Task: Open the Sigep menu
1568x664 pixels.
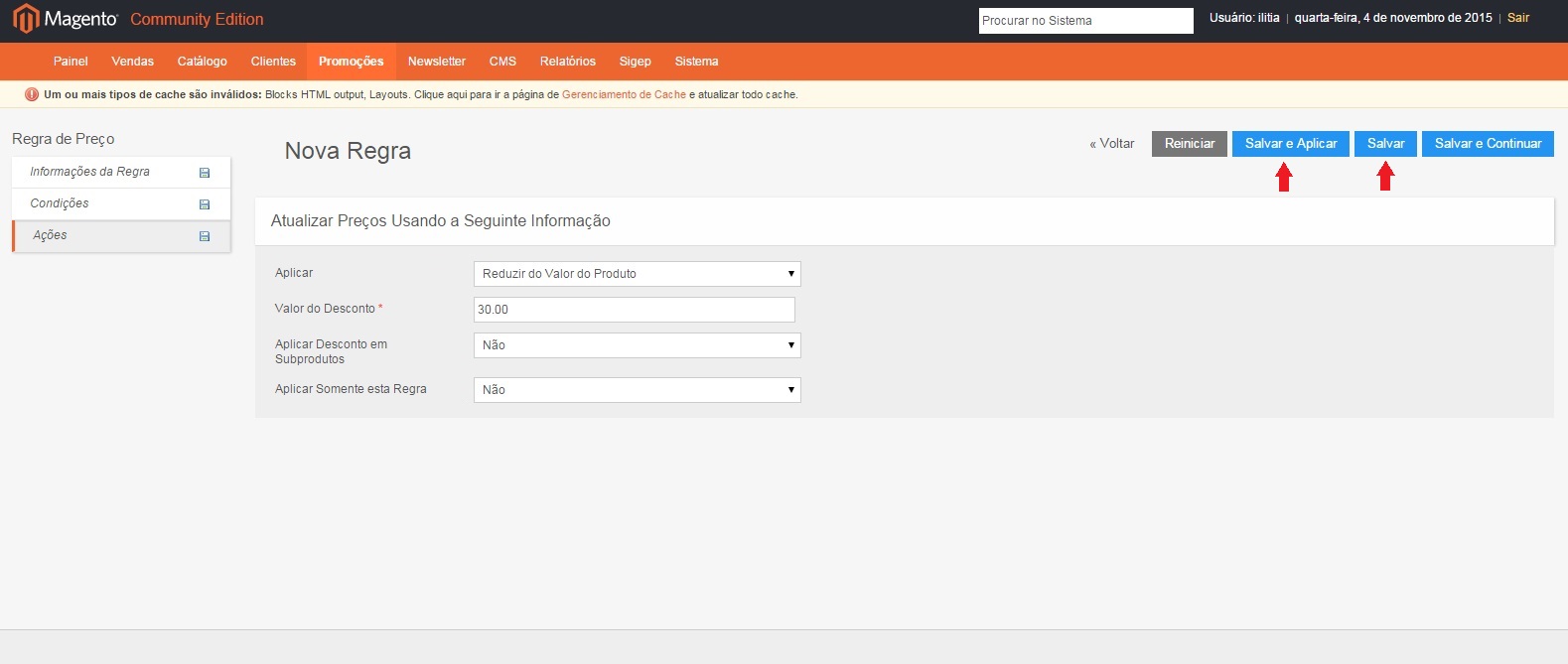Action: click(x=635, y=62)
